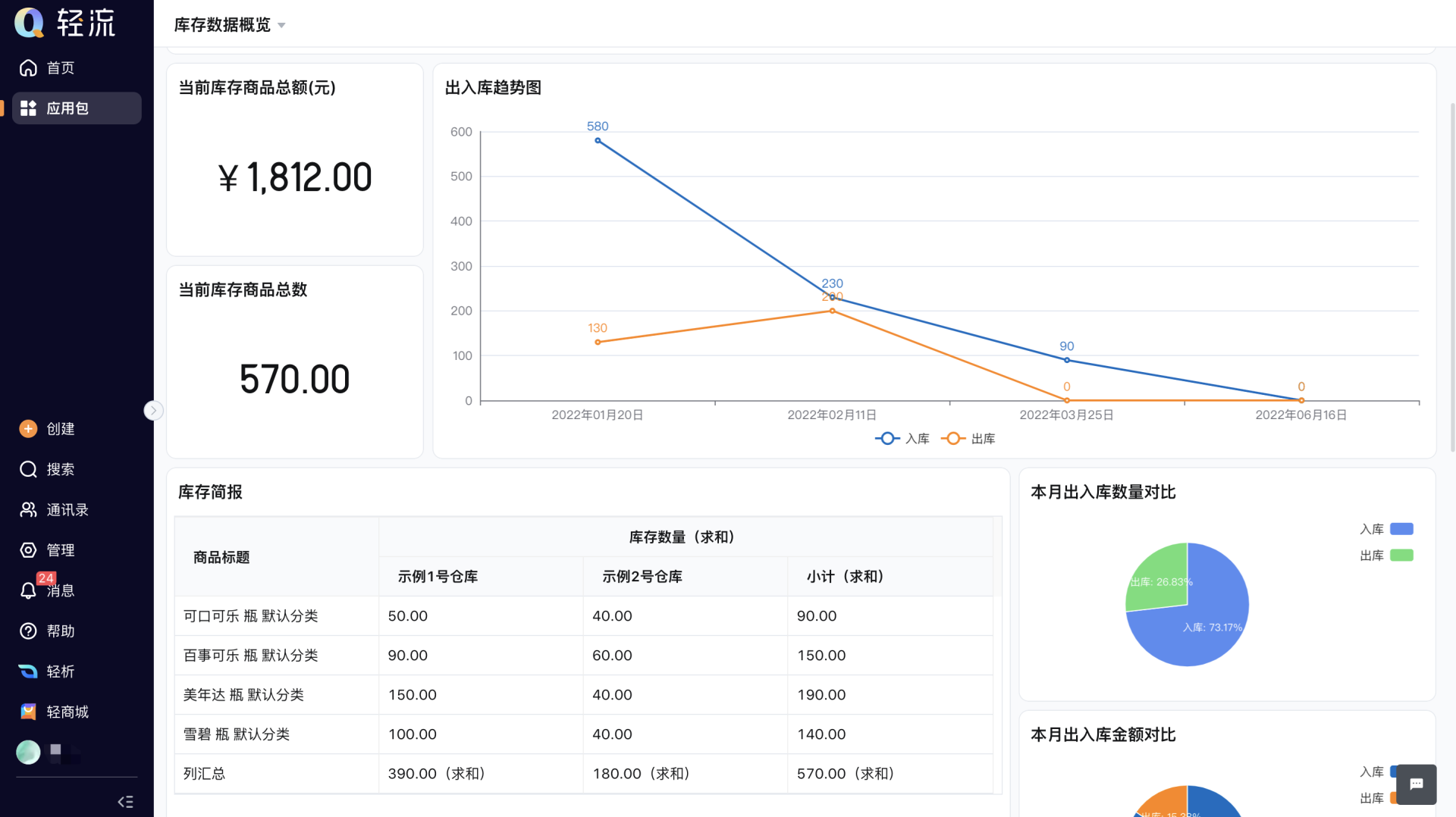Image resolution: width=1456 pixels, height=817 pixels.
Task: Open the 轻商城 store icon
Action: point(28,712)
